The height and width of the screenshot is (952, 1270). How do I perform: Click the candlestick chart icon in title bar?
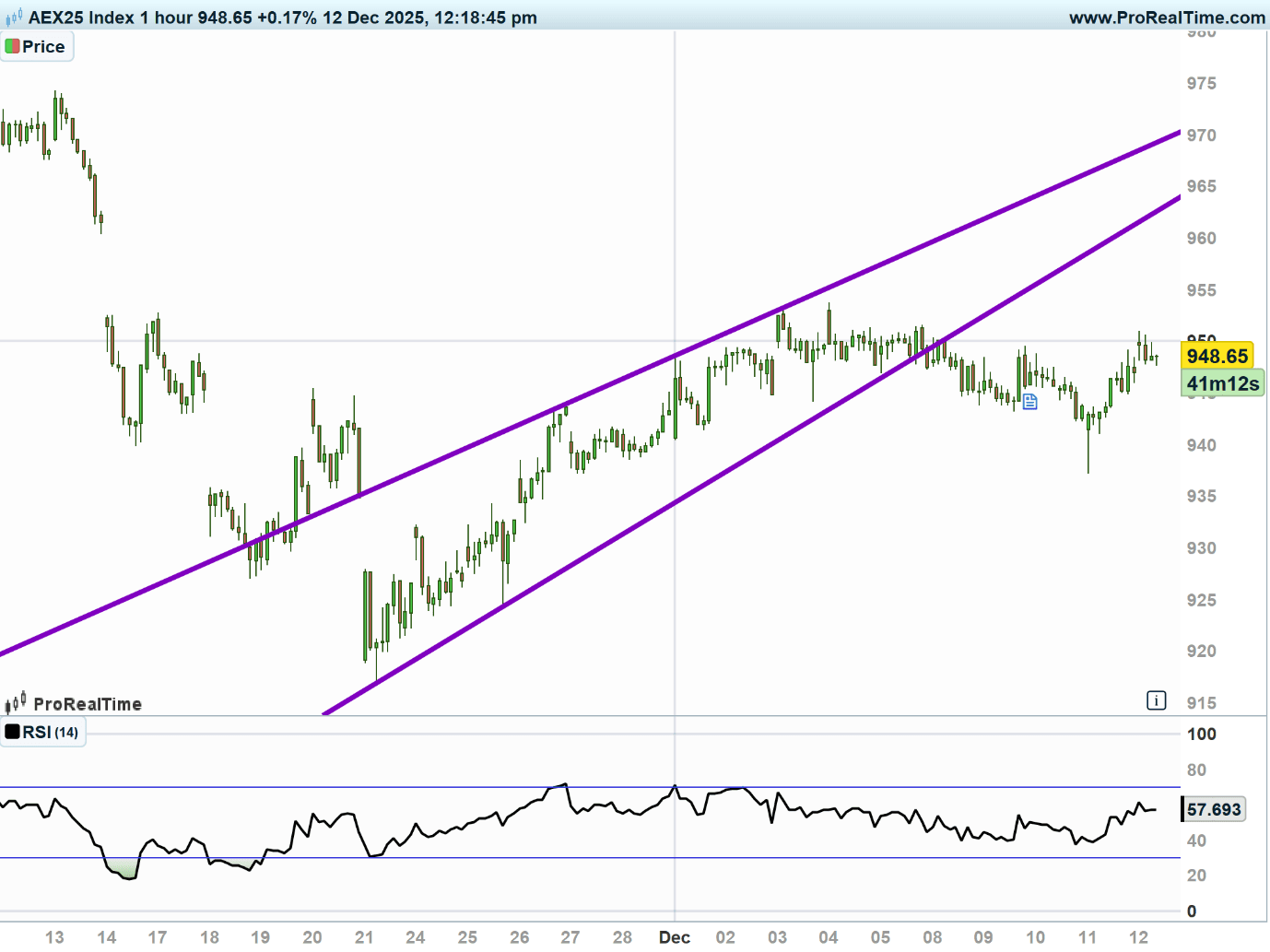pos(14,18)
